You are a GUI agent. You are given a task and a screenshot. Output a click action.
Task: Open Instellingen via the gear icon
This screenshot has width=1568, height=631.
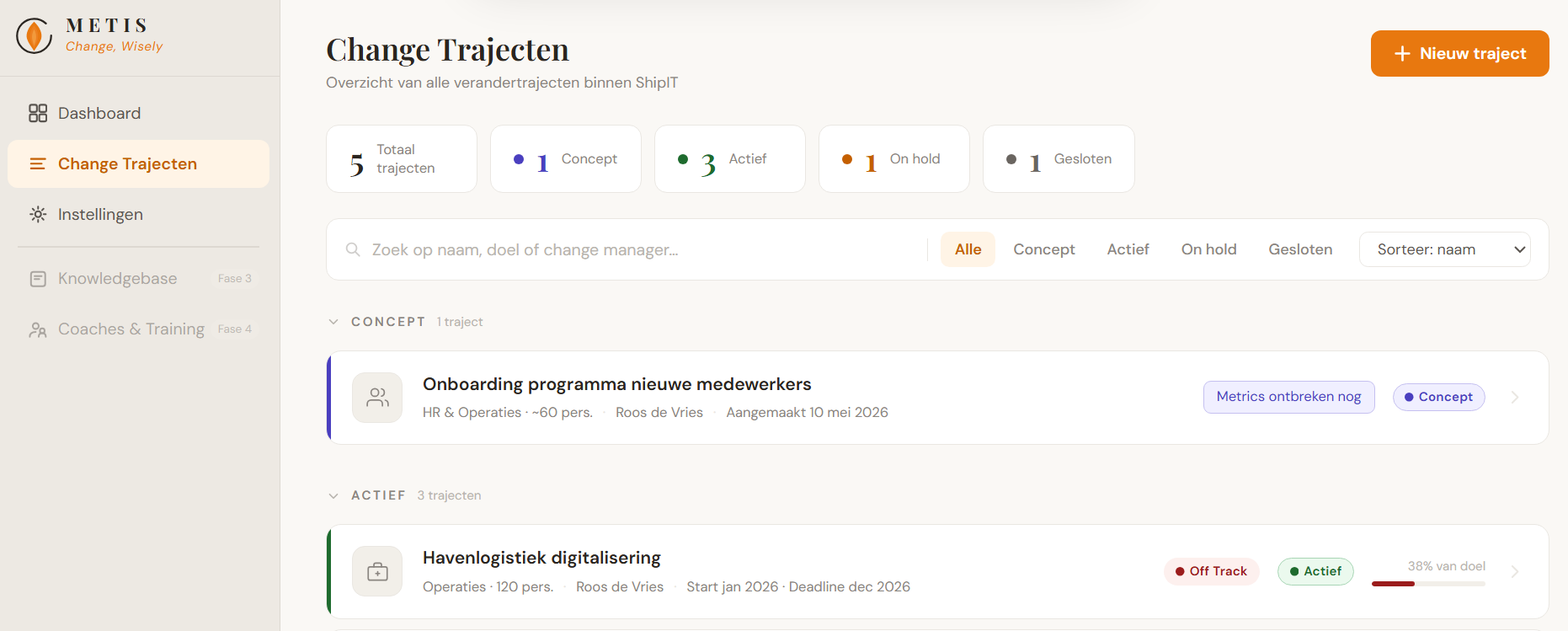pos(38,214)
